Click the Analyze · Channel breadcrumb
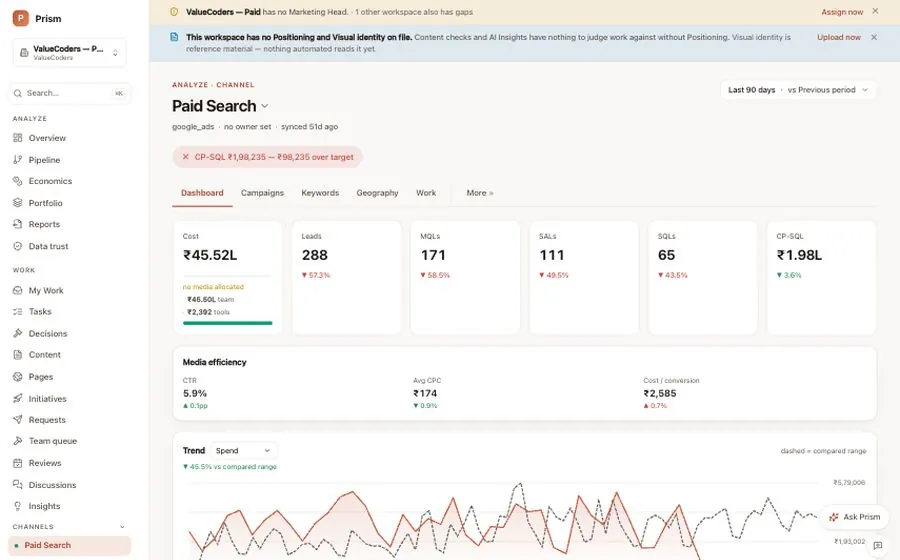 pyautogui.click(x=213, y=85)
